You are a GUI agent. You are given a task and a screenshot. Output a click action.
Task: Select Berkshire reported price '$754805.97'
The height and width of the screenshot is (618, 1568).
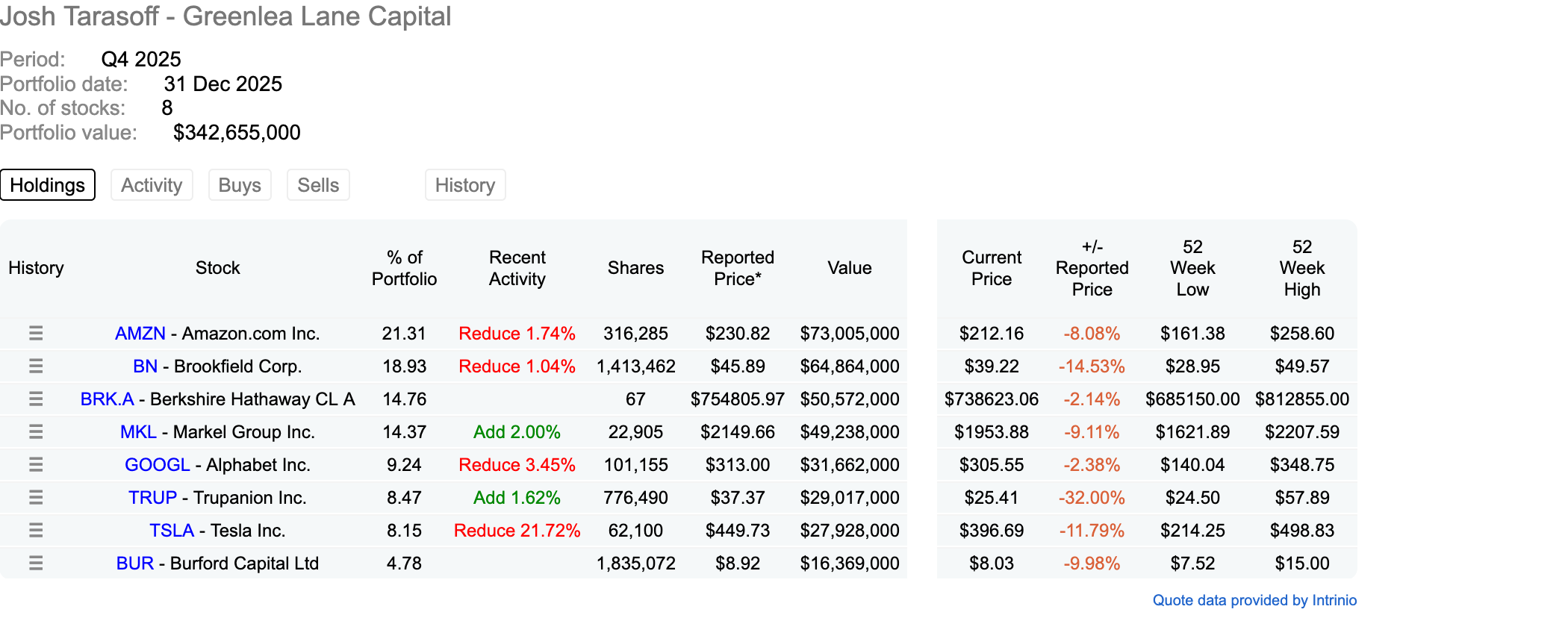pos(738,399)
